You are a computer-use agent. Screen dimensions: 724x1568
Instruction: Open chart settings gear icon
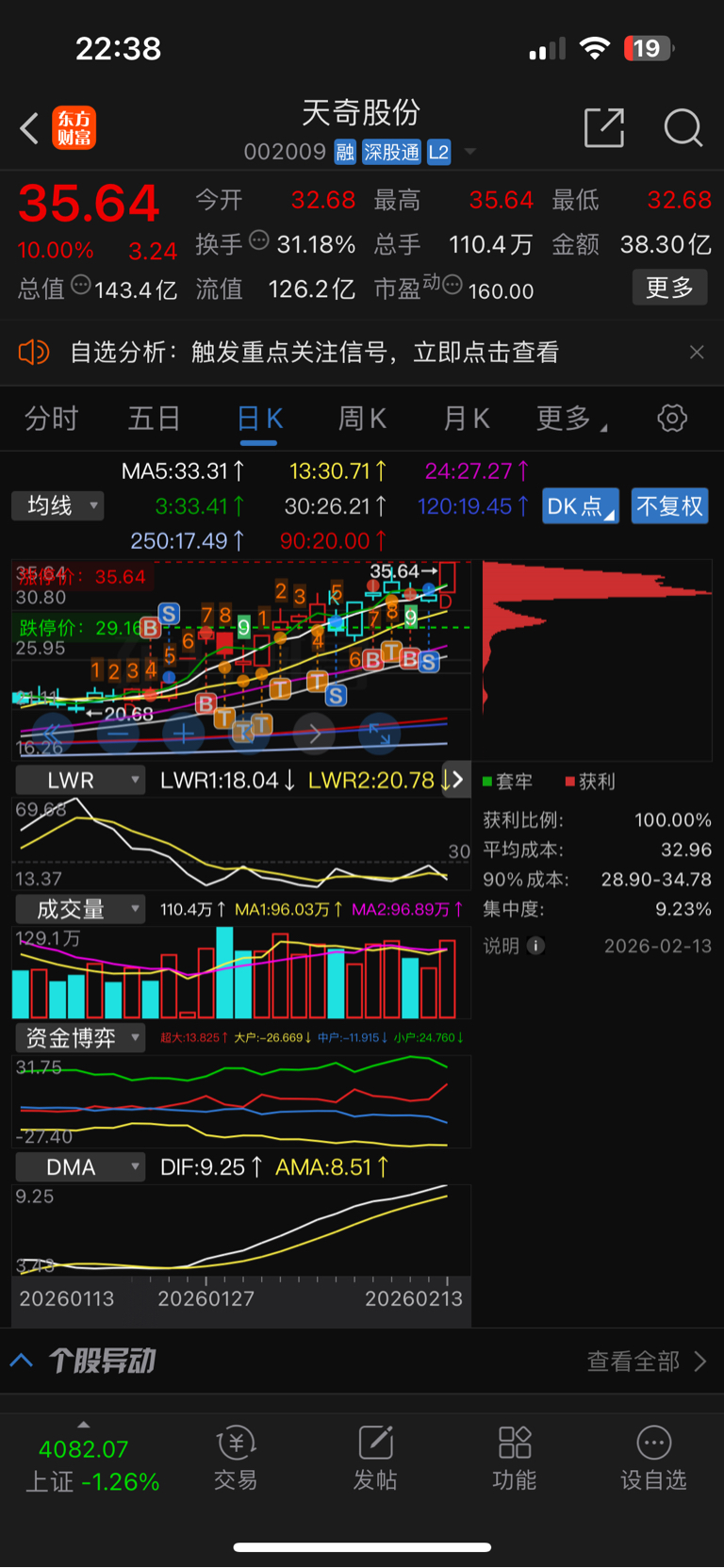tap(672, 418)
